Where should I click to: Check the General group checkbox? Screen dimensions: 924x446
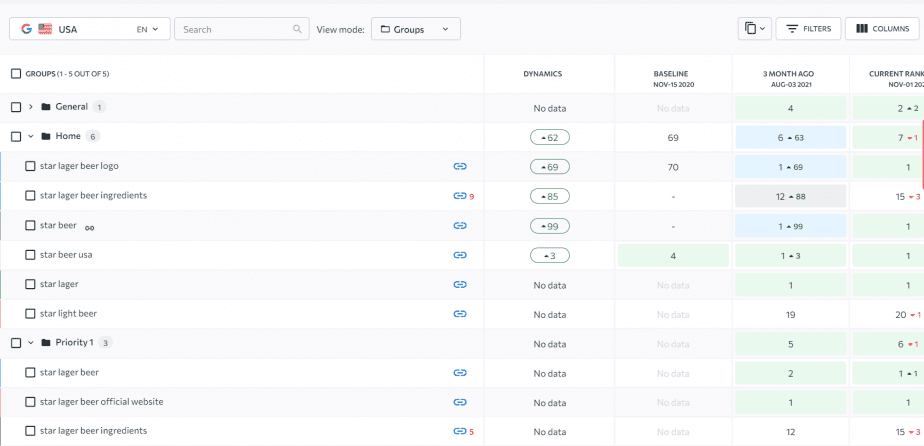click(x=16, y=107)
